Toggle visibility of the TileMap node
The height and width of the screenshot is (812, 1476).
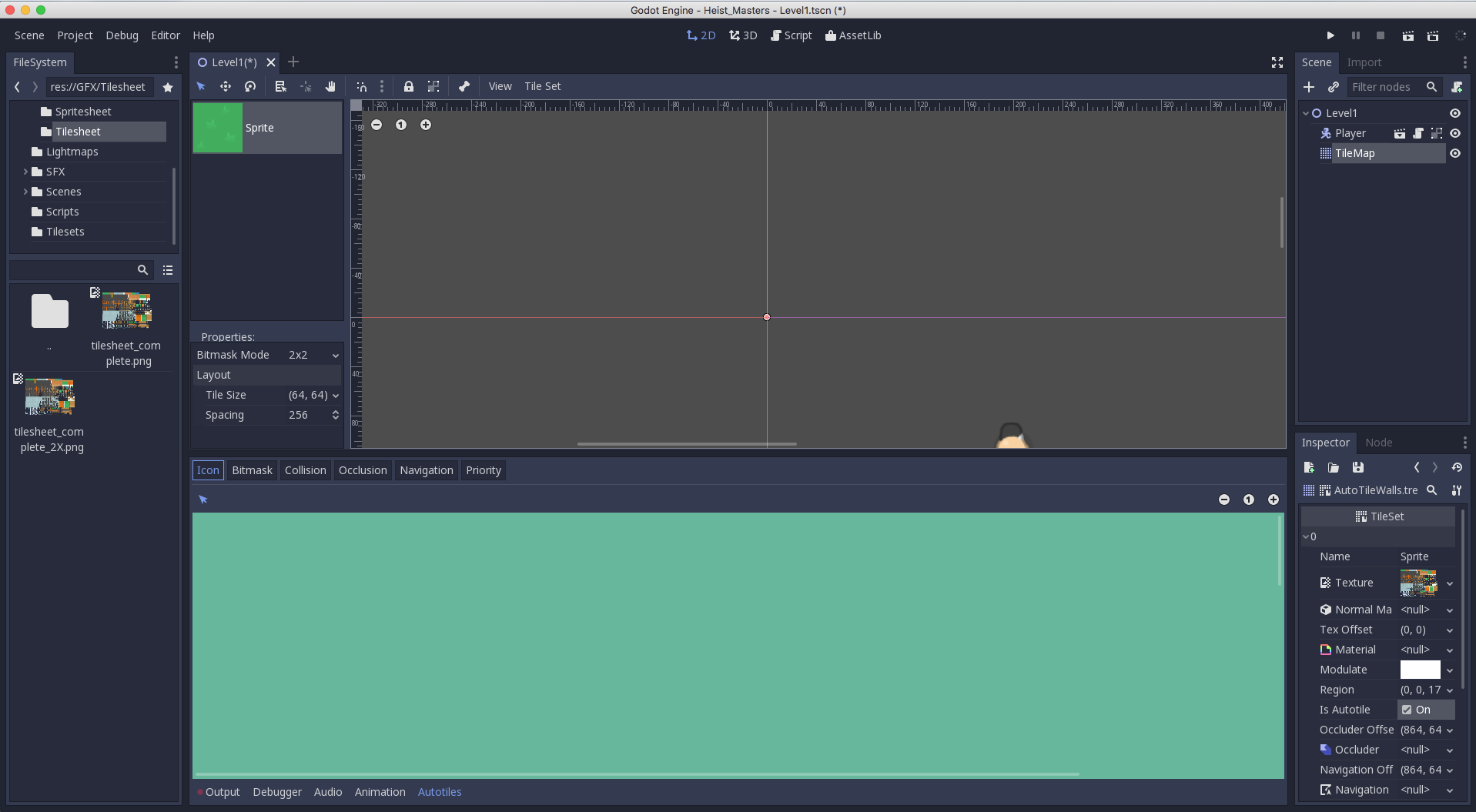[x=1455, y=153]
